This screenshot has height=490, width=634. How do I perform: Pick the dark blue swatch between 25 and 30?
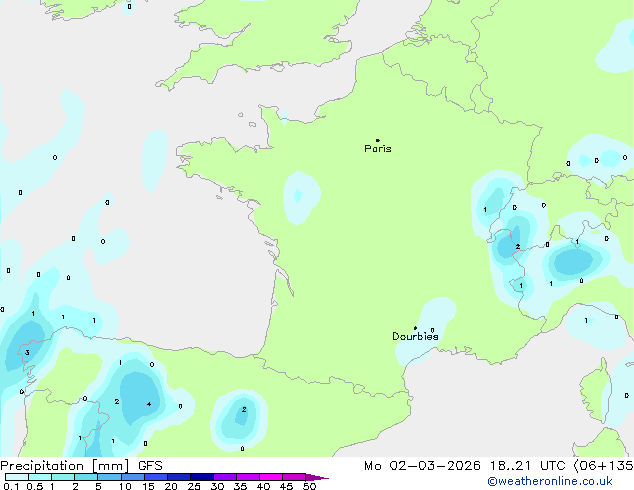(x=202, y=477)
